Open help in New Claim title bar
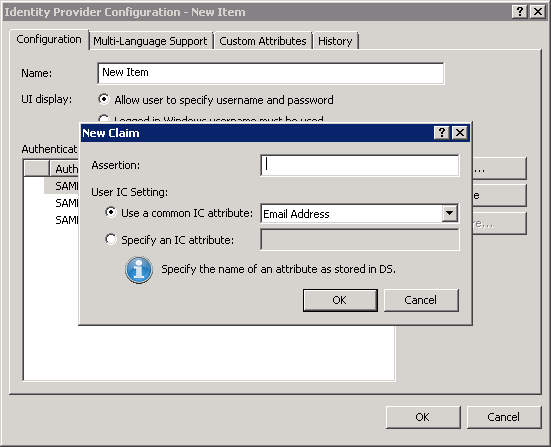 [441, 133]
